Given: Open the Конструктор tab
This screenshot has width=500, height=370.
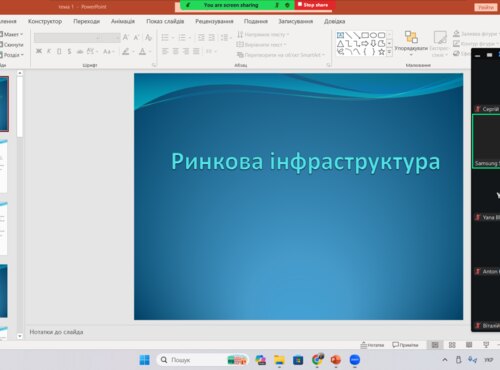Looking at the screenshot, I should (45, 21).
